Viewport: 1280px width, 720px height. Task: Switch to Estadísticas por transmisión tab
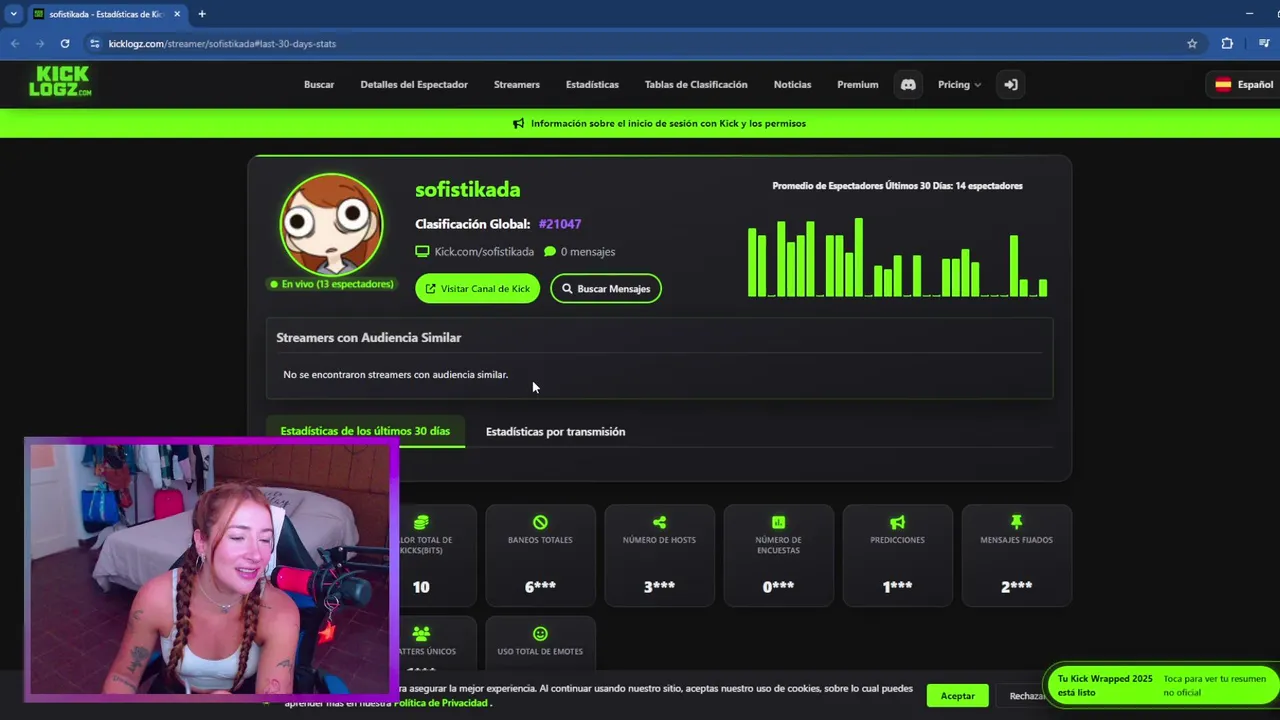click(x=555, y=432)
